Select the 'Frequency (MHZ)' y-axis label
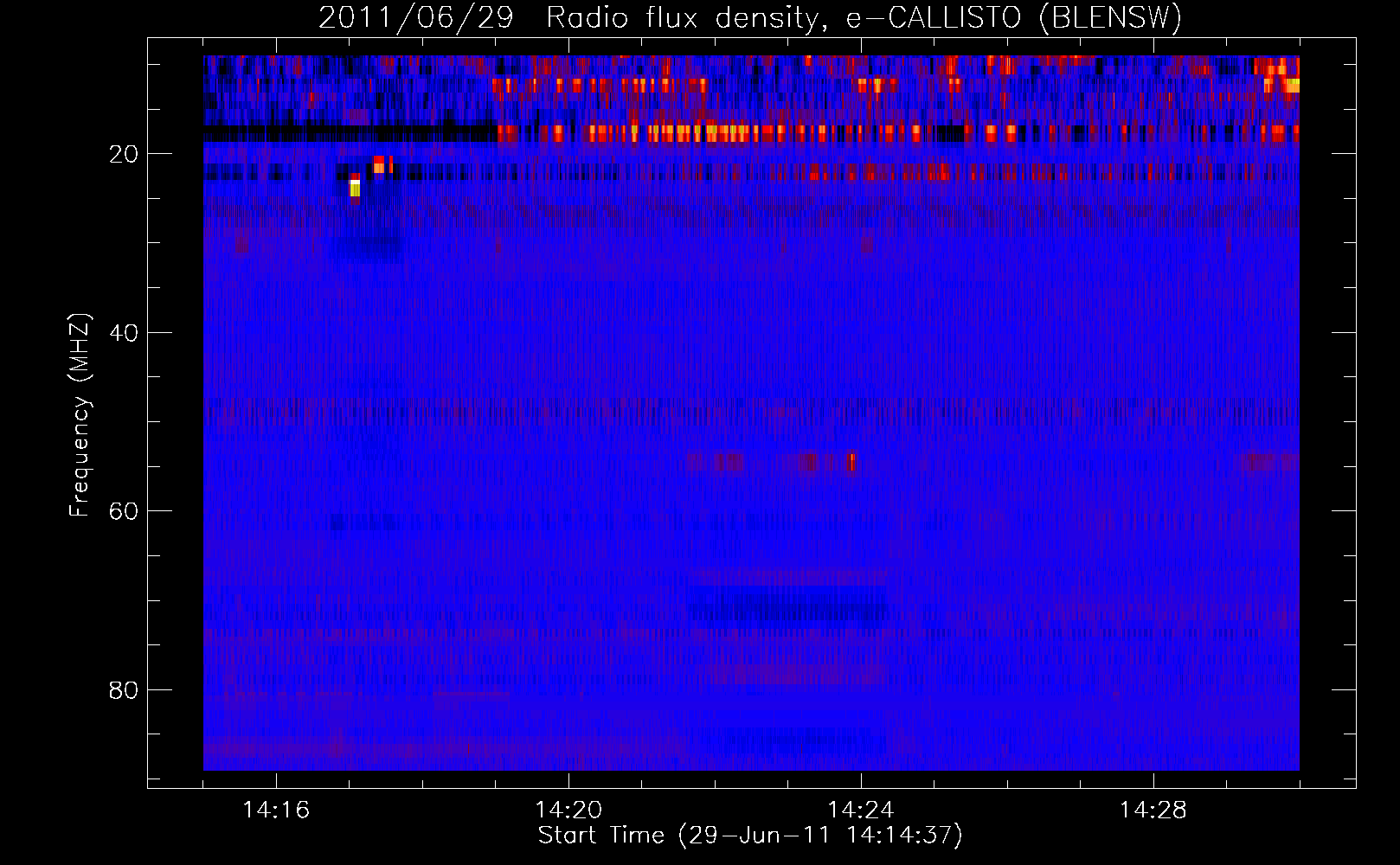1400x865 pixels. pyautogui.click(x=80, y=415)
